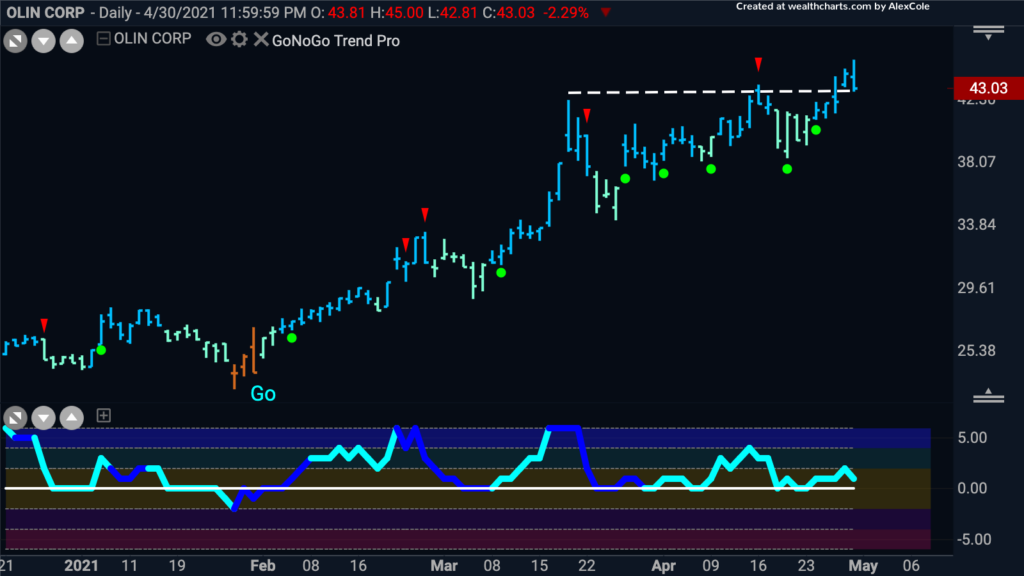
Task: Click the dashed white resistance line
Action: click(709, 92)
